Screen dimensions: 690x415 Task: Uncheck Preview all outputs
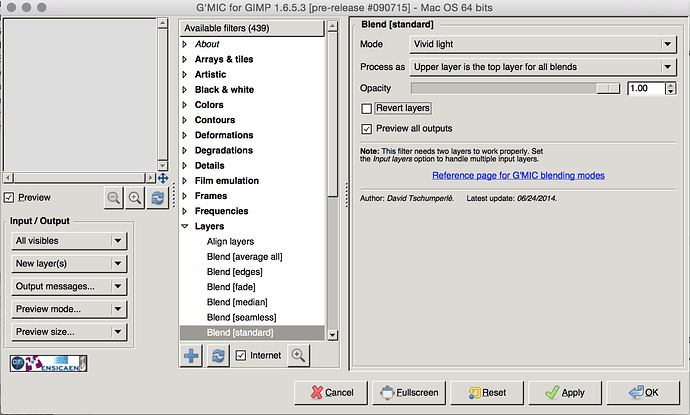click(366, 129)
